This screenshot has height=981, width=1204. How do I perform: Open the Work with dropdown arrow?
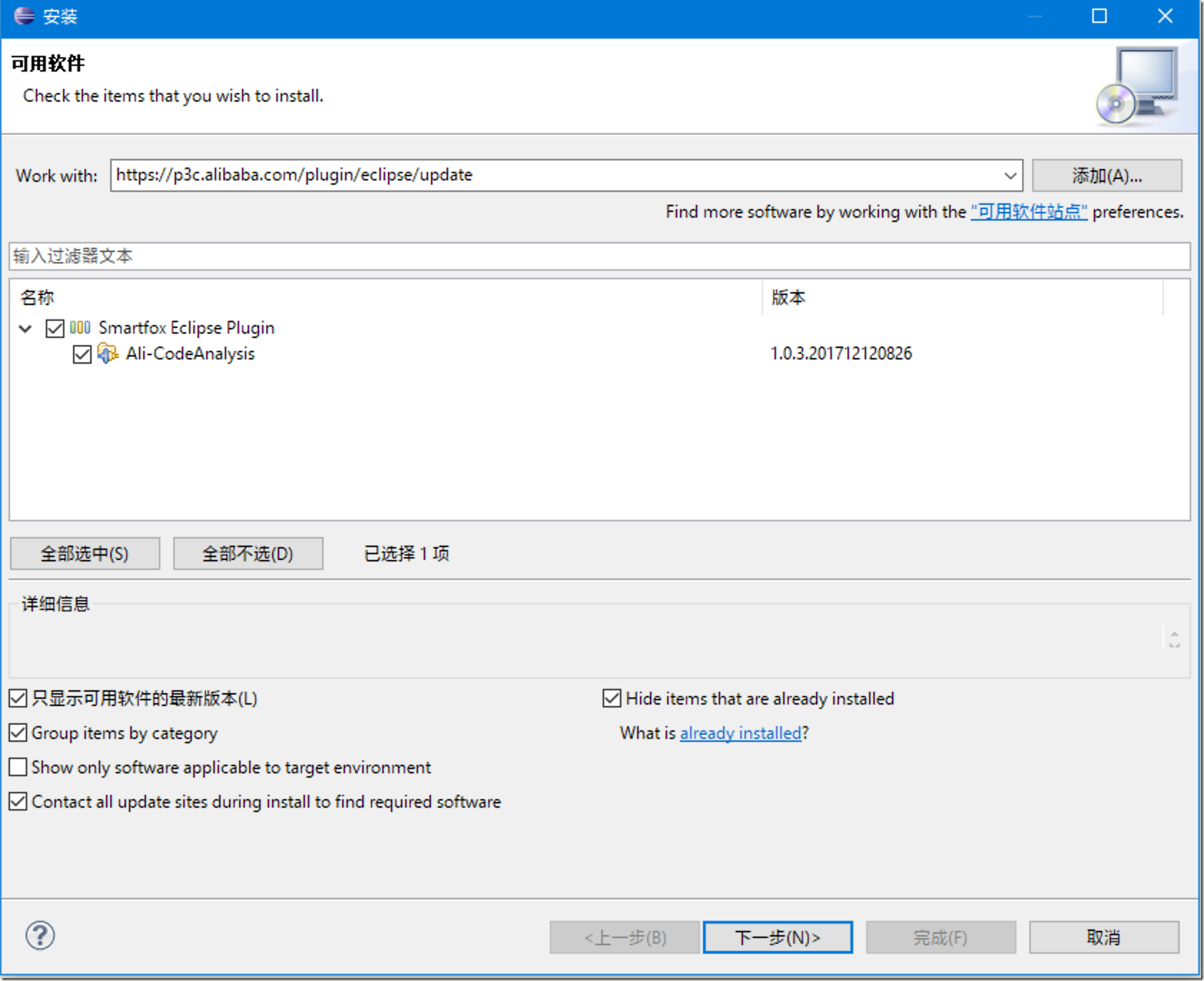[1010, 175]
